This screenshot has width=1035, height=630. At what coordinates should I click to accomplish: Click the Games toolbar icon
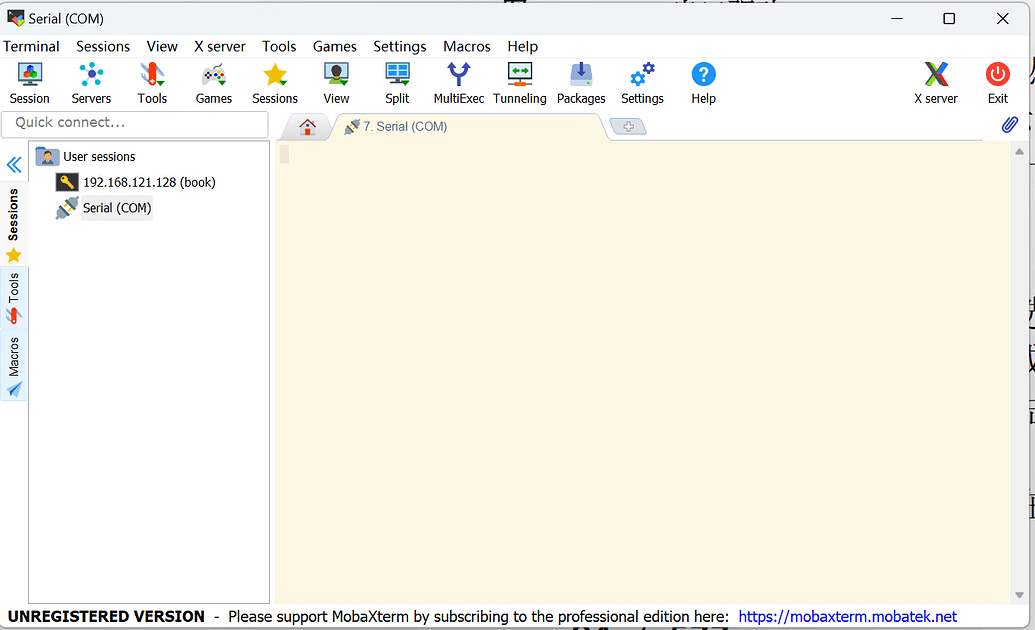click(x=213, y=83)
